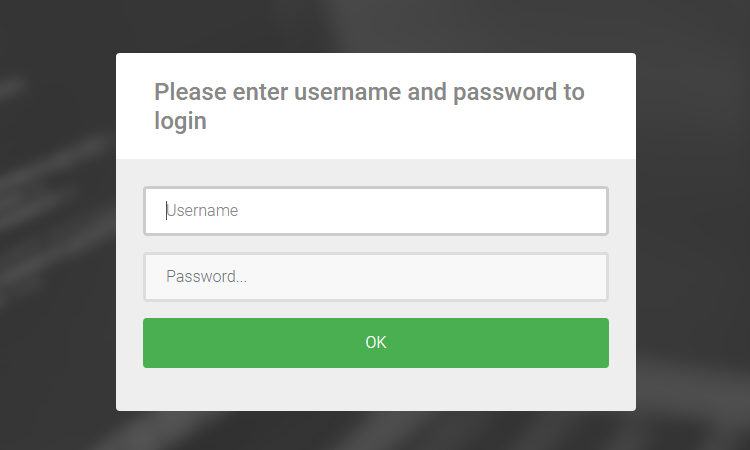
Task: Place cursor in the Username box
Action: pyautogui.click(x=375, y=211)
